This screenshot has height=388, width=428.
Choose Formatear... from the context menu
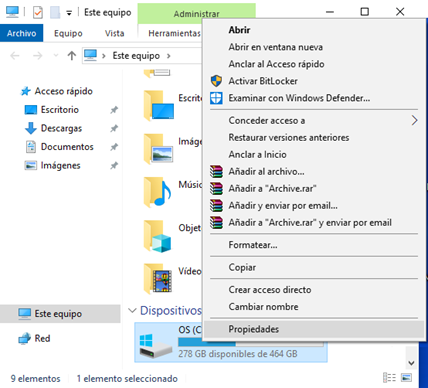click(313, 245)
